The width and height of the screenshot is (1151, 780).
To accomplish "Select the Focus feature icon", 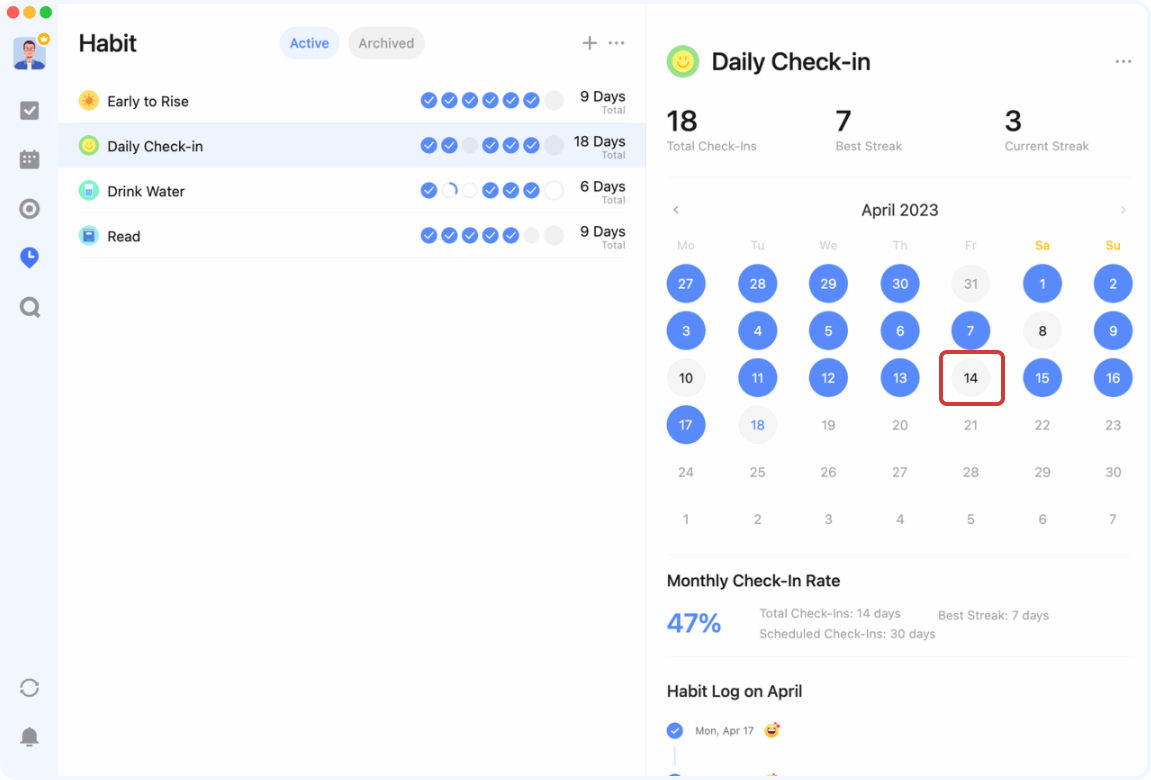I will [29, 208].
